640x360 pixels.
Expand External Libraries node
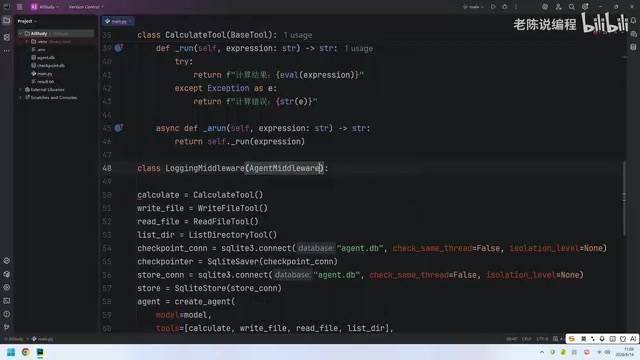point(20,89)
